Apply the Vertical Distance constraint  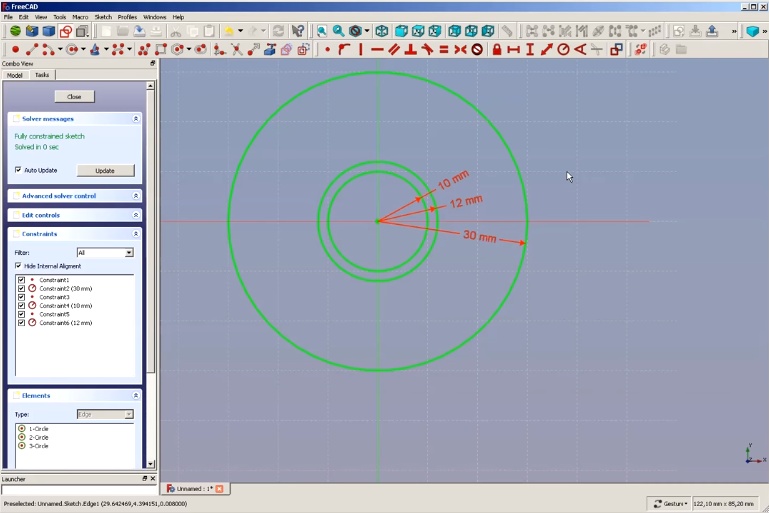tap(530, 50)
